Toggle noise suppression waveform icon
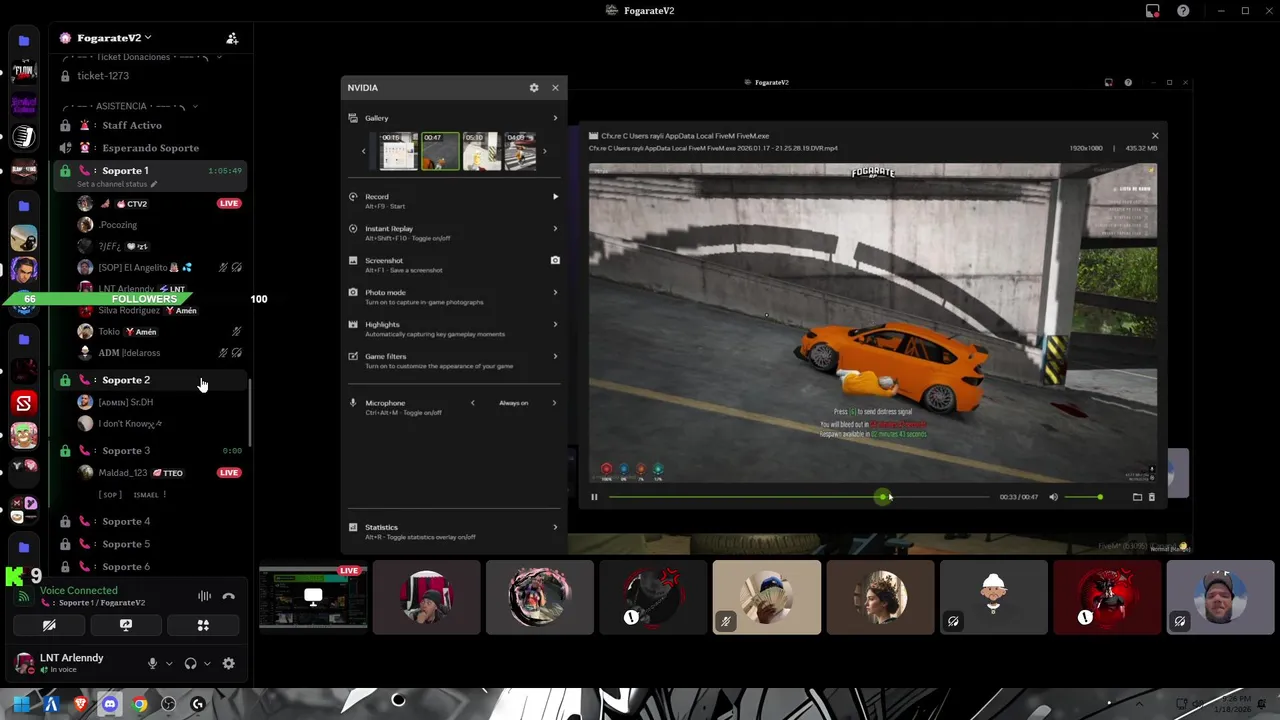This screenshot has width=1280, height=720. [204, 596]
